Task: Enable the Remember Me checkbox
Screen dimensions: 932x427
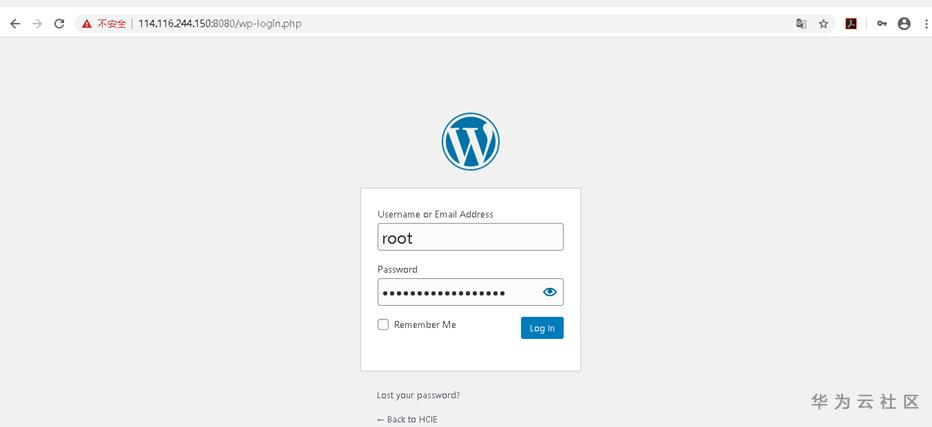Action: click(383, 325)
